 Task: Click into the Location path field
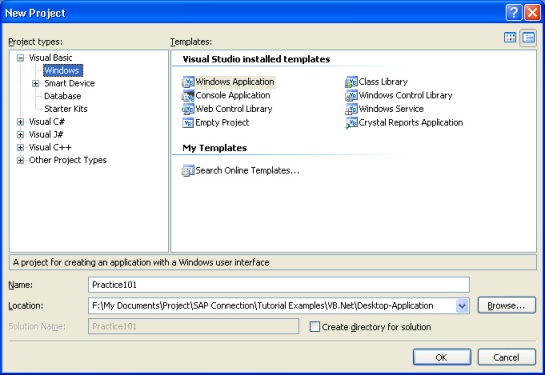pos(272,306)
